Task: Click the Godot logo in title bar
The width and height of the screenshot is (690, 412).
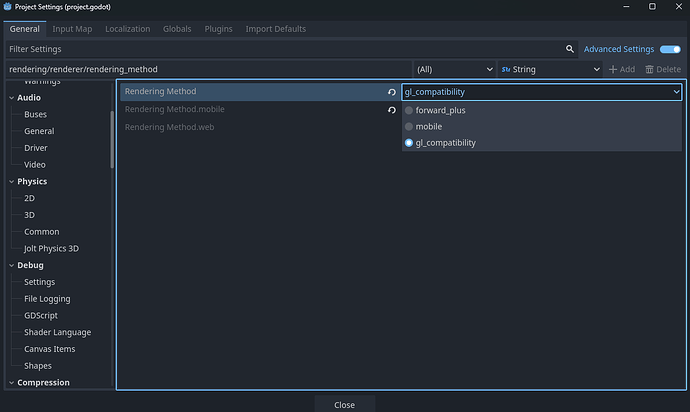Action: pyautogui.click(x=8, y=9)
